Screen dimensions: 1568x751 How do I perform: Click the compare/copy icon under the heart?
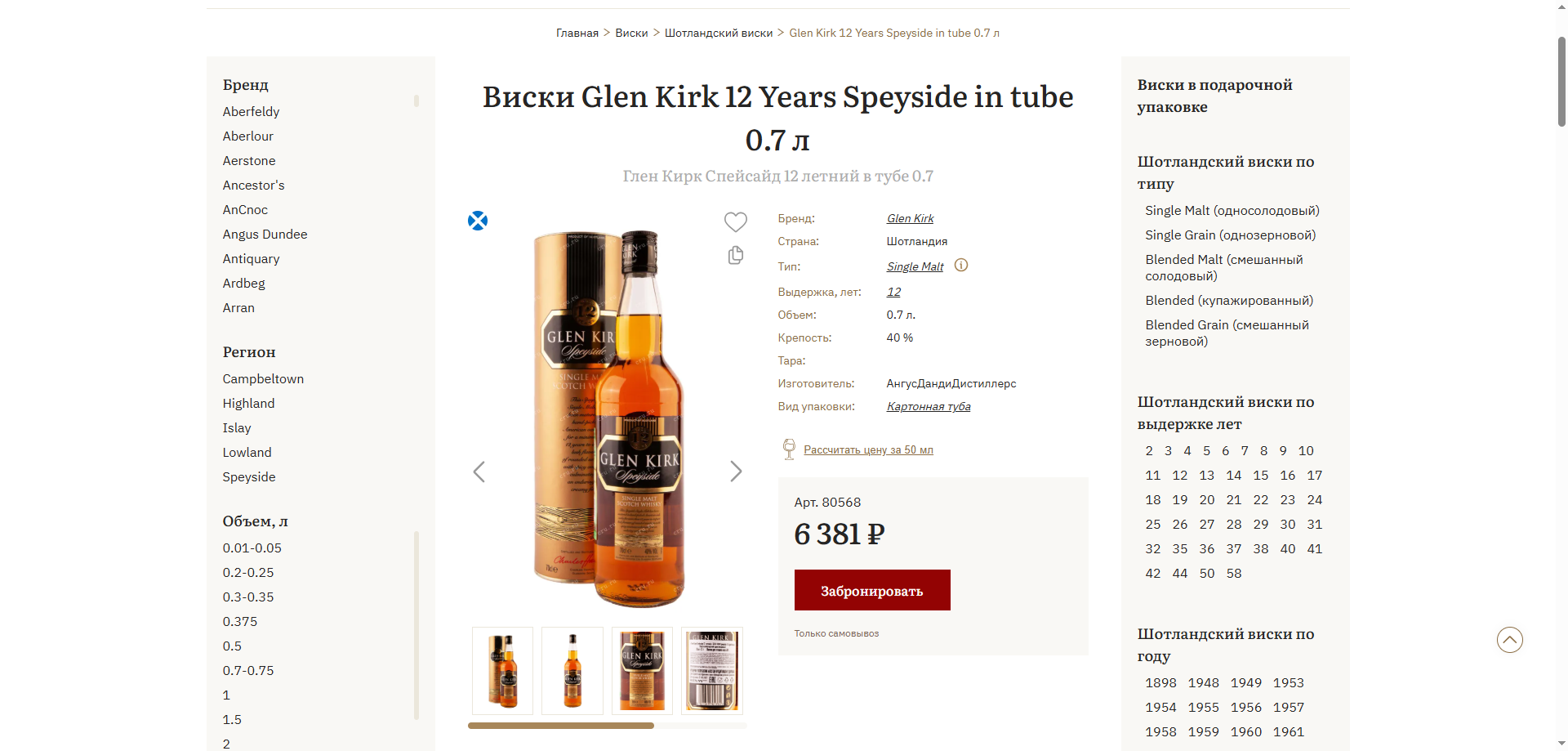pyautogui.click(x=735, y=256)
